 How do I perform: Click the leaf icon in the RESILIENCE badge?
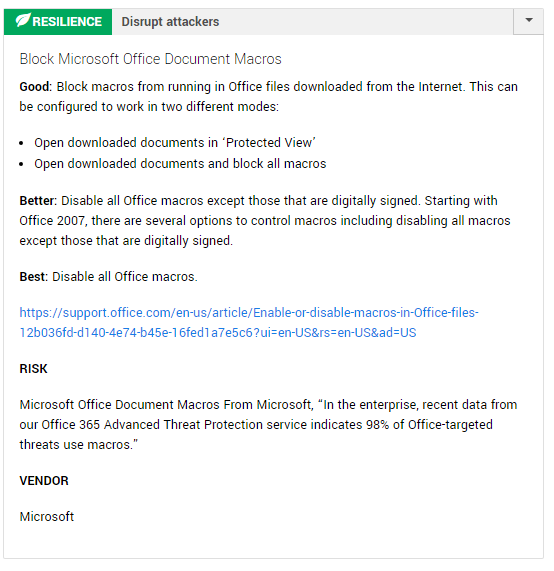coord(23,20)
